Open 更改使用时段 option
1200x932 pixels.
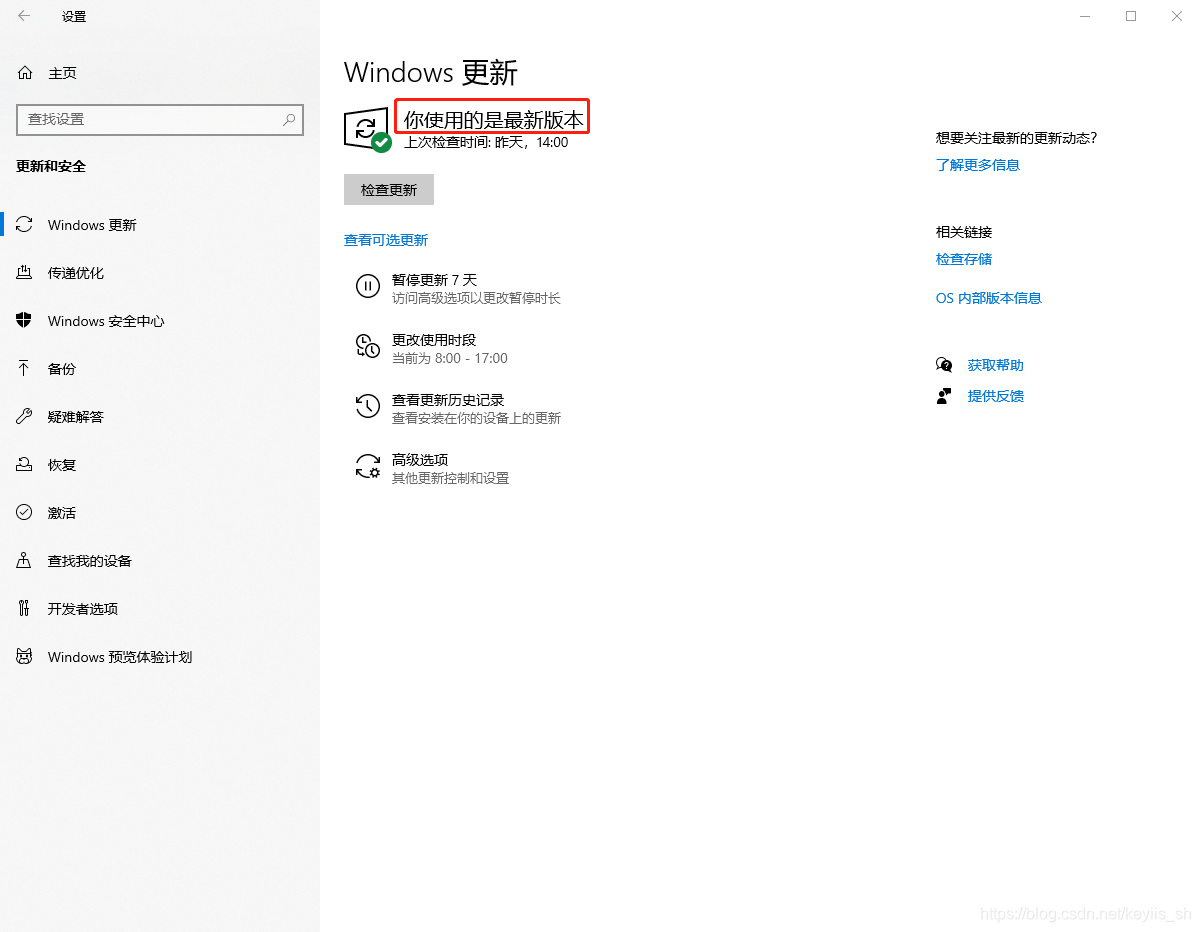pos(434,340)
